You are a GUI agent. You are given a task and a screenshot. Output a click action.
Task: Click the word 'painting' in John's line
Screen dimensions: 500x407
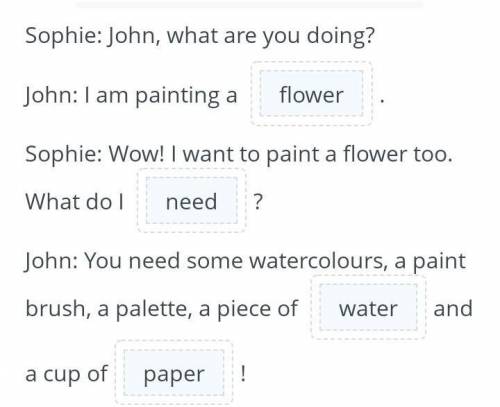[x=177, y=96]
